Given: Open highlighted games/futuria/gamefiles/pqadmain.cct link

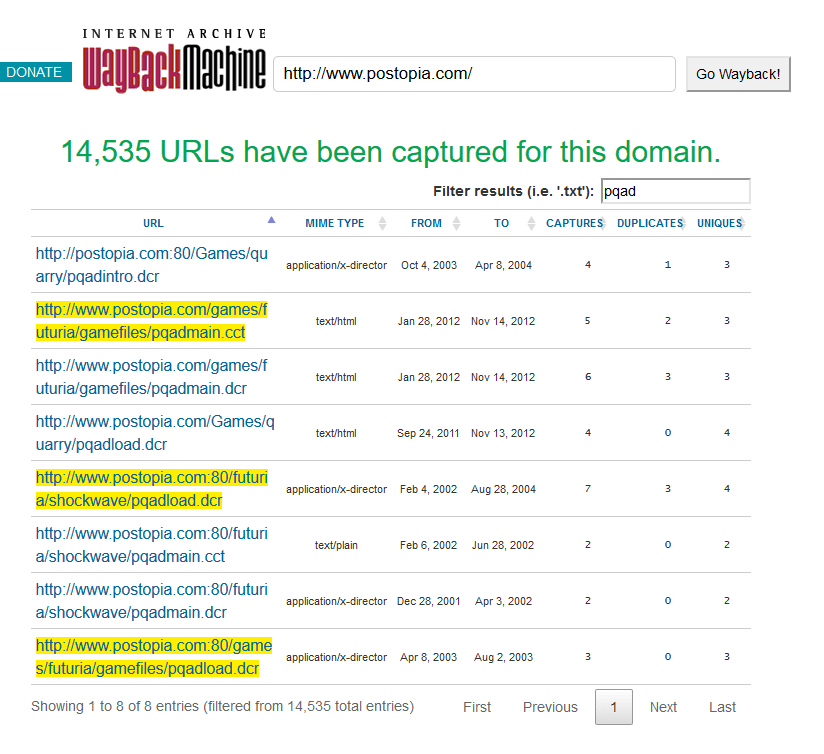Looking at the screenshot, I should pos(151,321).
